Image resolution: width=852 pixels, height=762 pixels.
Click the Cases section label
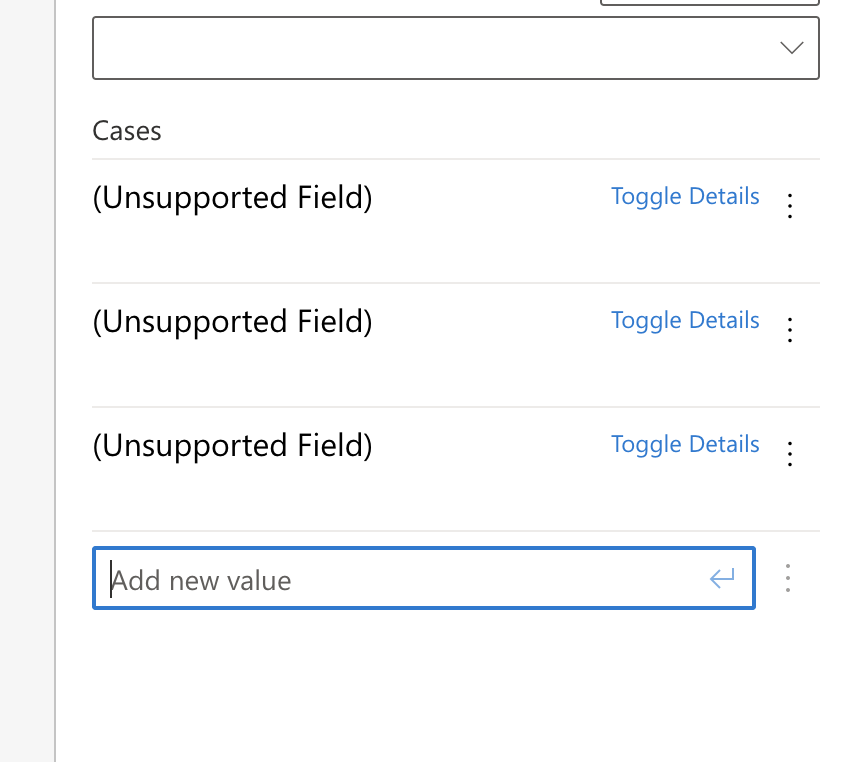[x=127, y=131]
